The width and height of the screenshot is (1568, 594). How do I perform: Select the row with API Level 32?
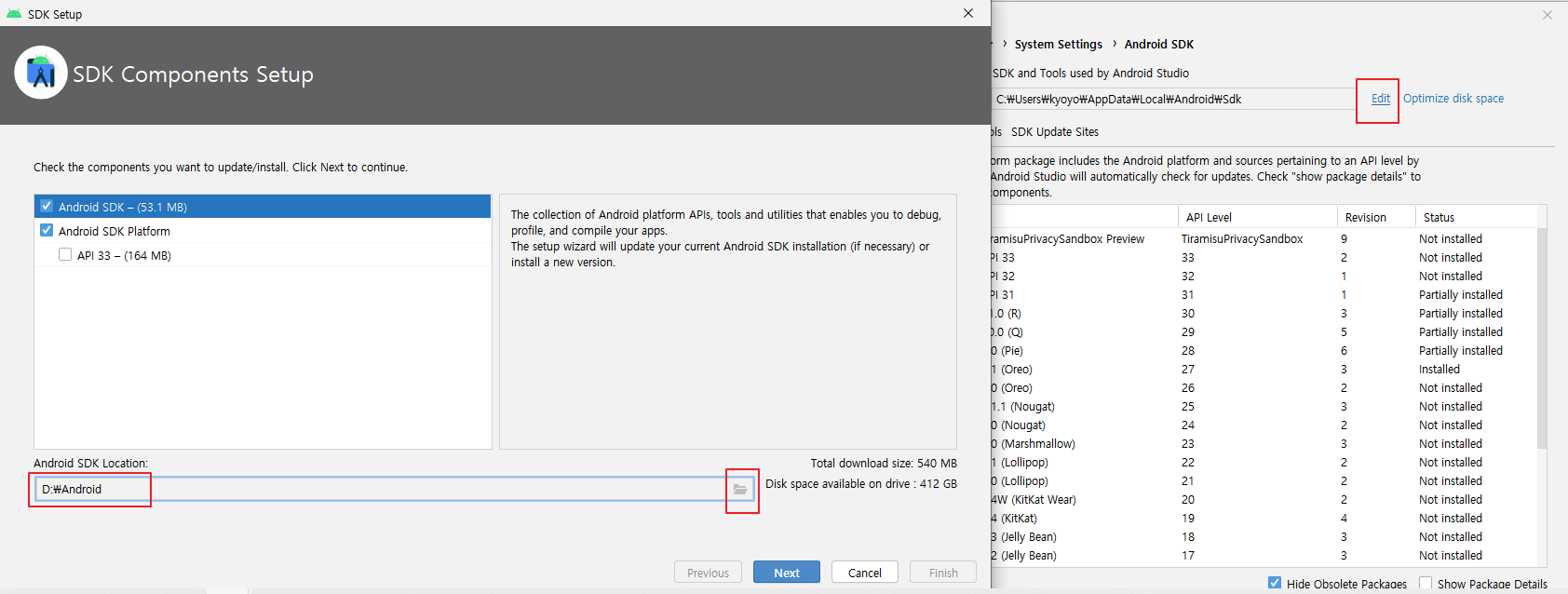tap(1264, 277)
